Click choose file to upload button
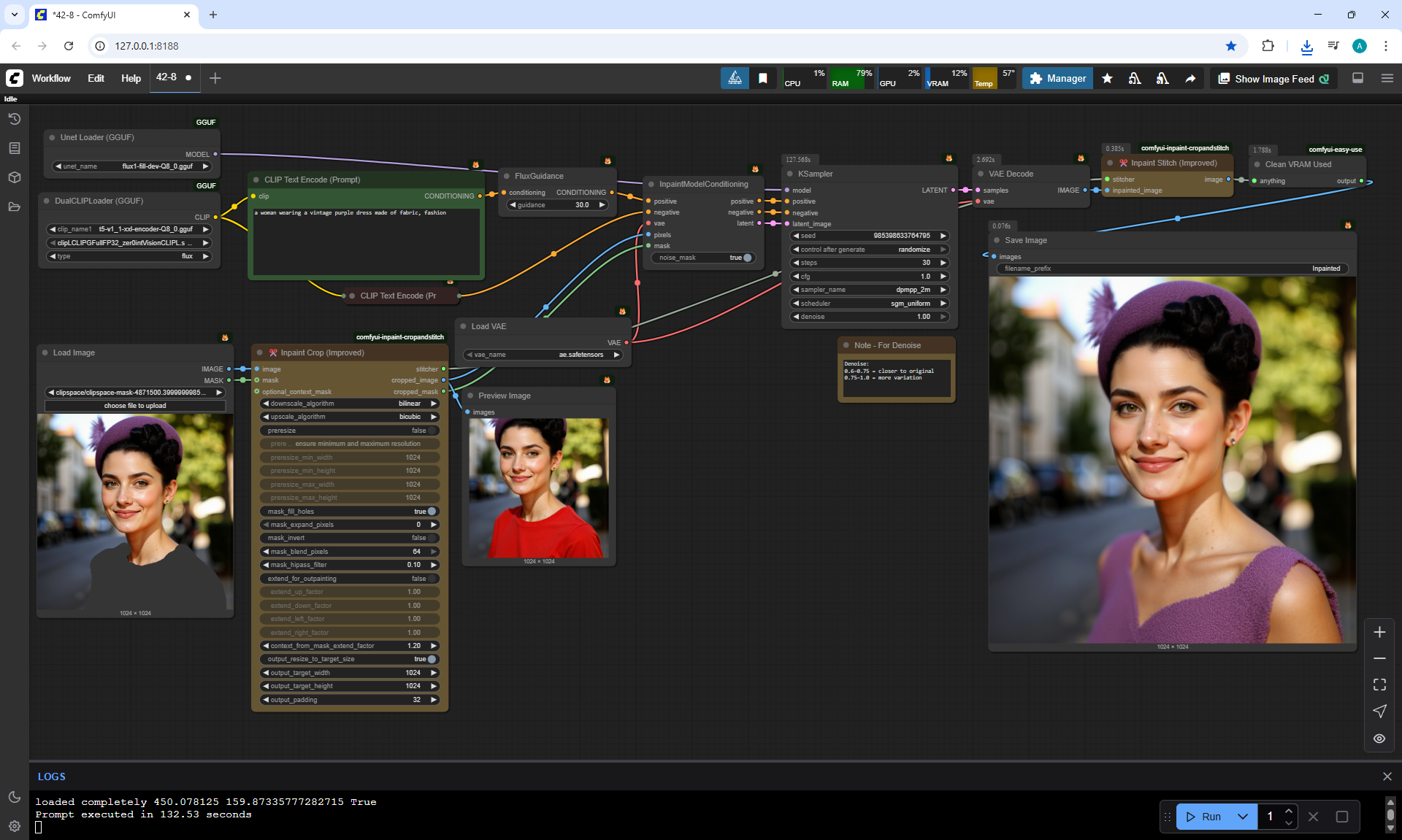 (135, 406)
